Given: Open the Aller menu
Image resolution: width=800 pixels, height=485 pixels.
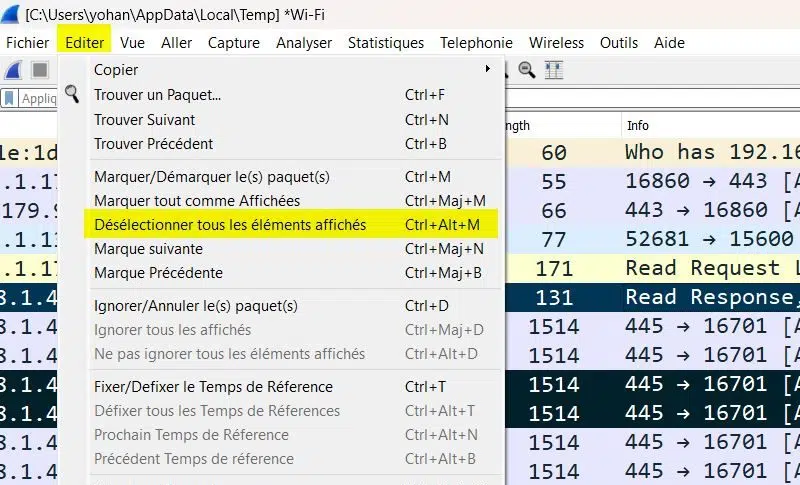Looking at the screenshot, I should (177, 43).
